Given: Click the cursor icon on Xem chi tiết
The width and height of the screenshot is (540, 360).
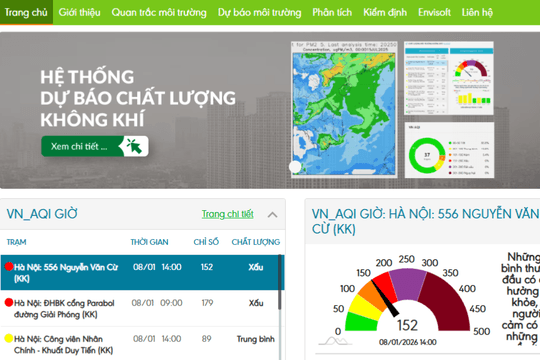Looking at the screenshot, I should coord(134,146).
